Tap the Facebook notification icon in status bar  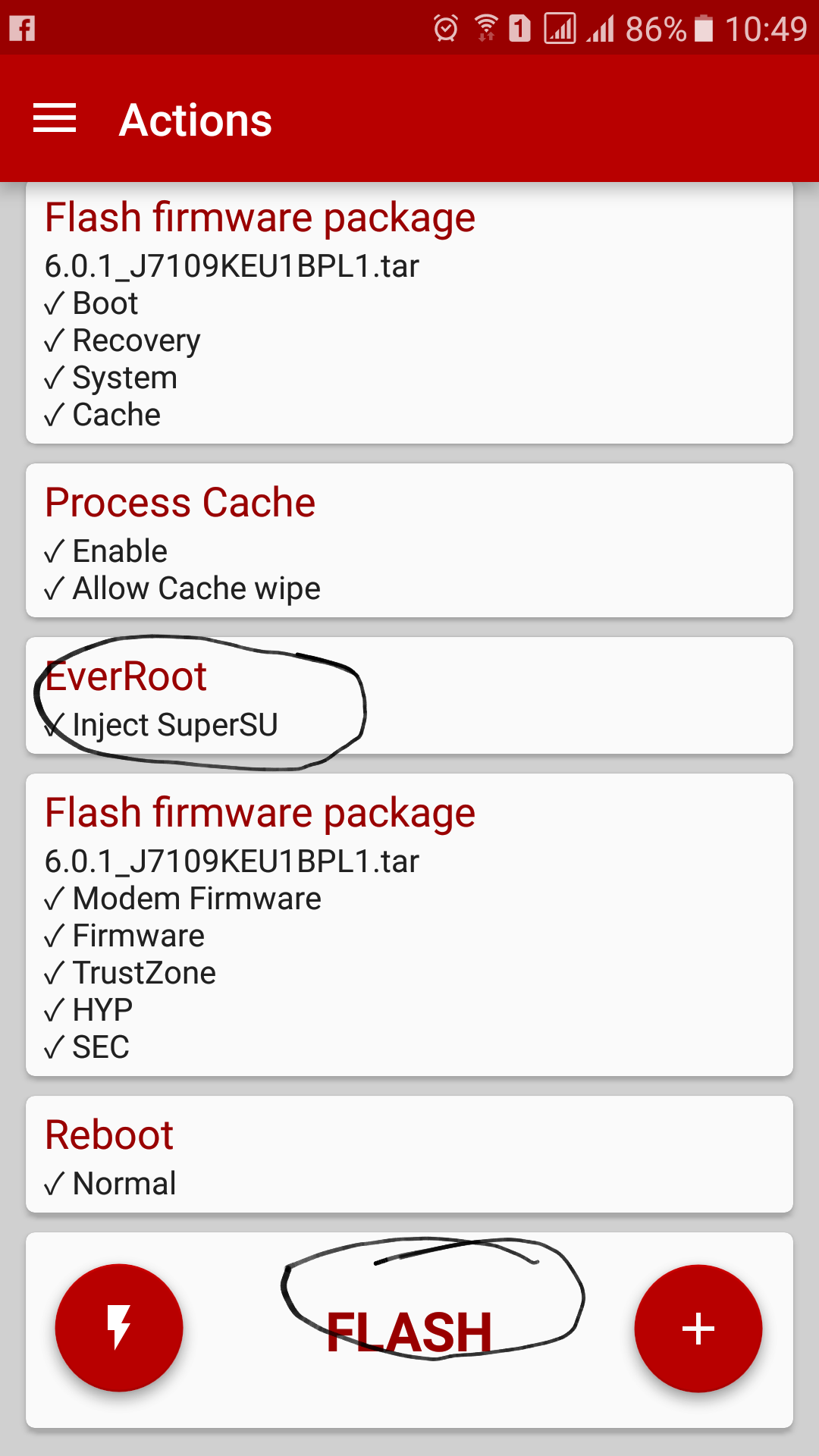pos(23,29)
